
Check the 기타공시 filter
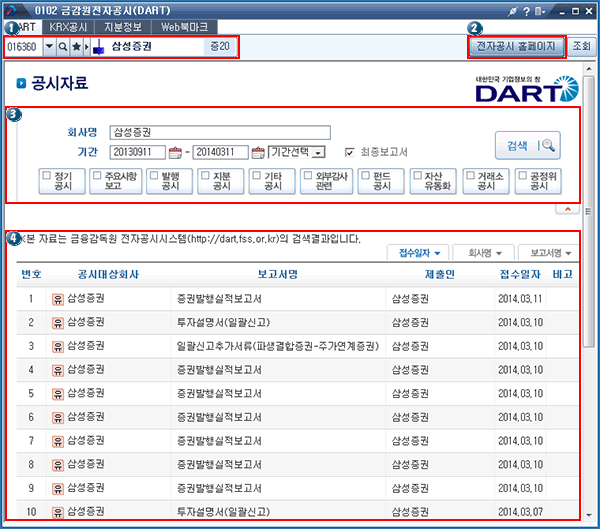click(x=257, y=176)
